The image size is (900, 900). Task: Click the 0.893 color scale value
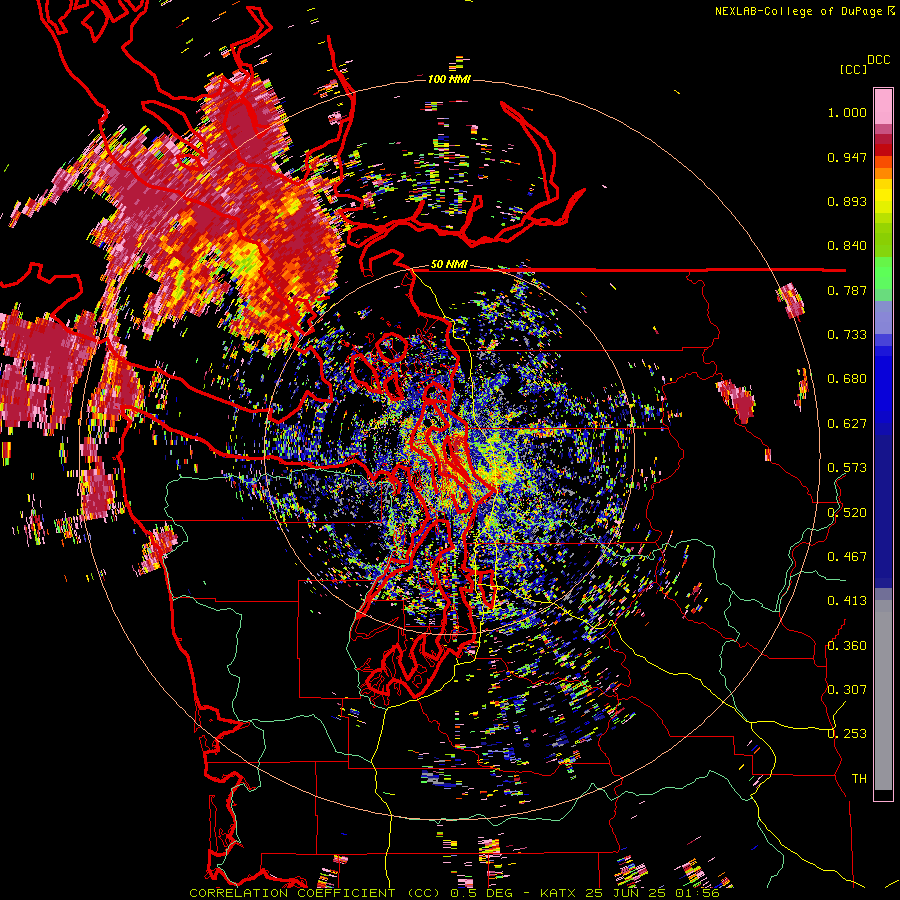pyautogui.click(x=847, y=201)
